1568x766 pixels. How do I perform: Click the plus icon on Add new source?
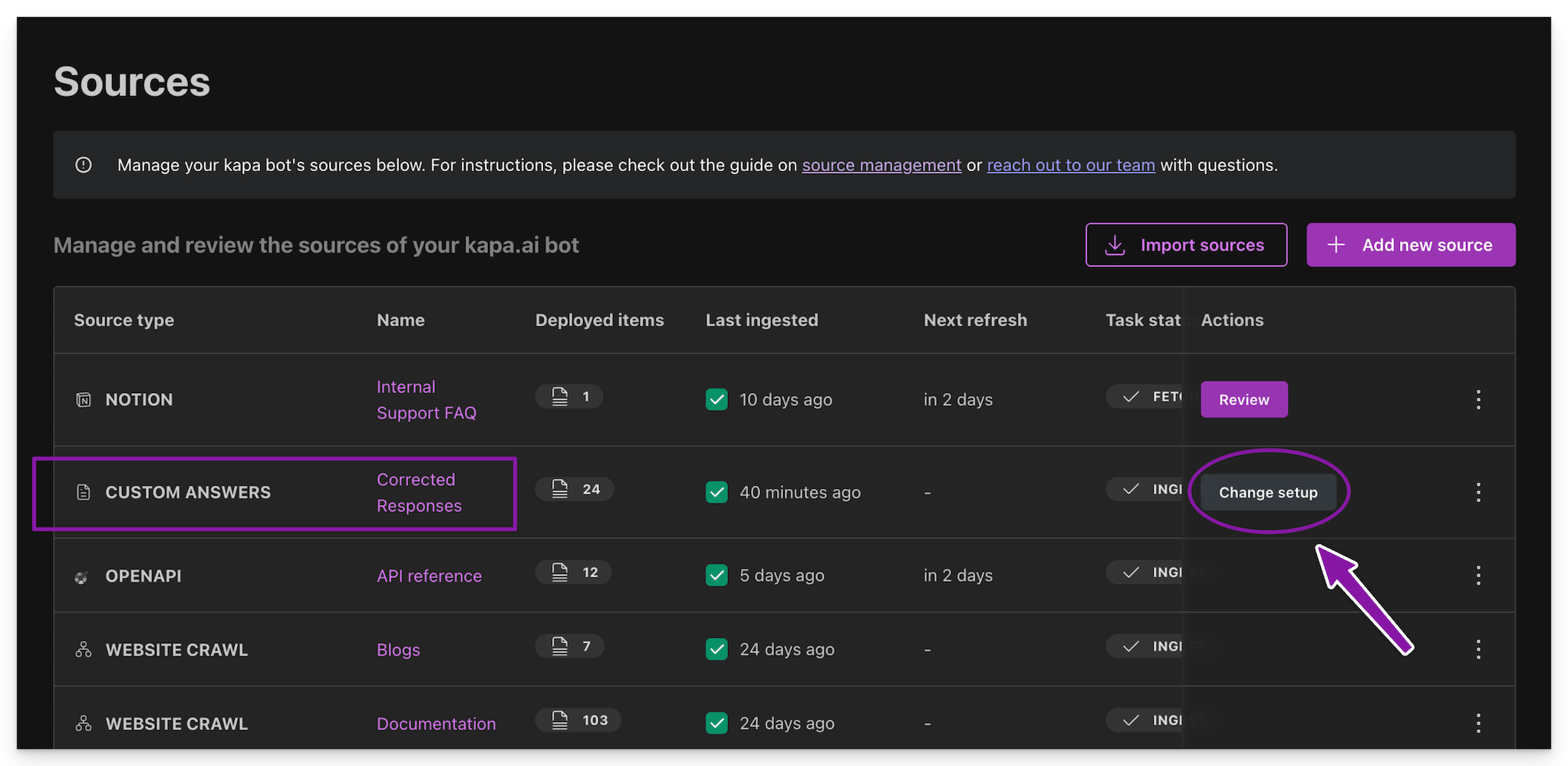(x=1336, y=244)
